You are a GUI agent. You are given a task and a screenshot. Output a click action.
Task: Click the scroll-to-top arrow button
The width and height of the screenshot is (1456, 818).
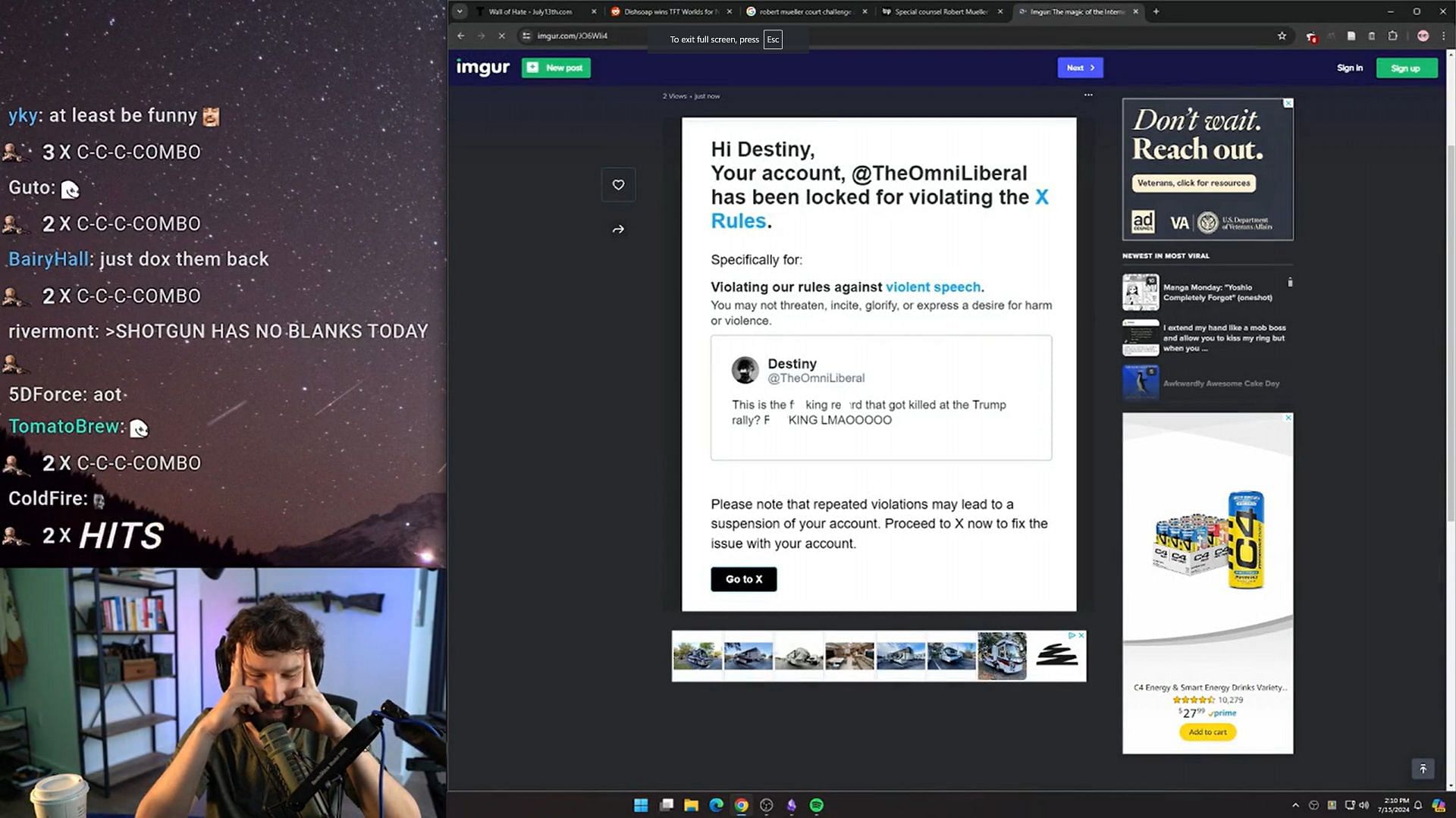(x=1423, y=769)
